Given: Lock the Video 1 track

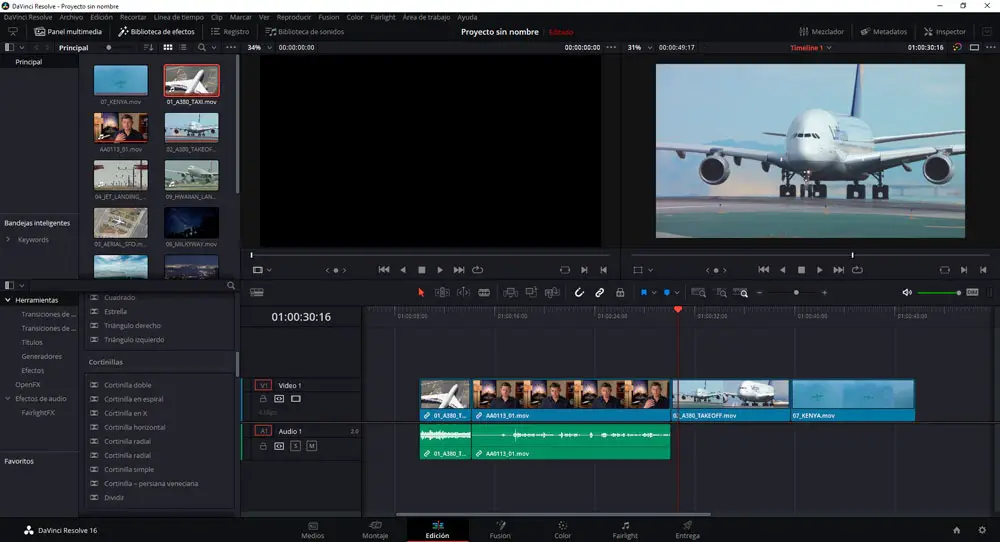Looking at the screenshot, I should coord(263,398).
